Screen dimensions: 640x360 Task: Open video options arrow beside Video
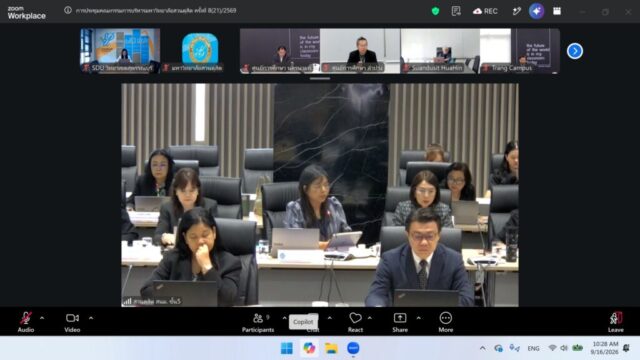pos(91,318)
